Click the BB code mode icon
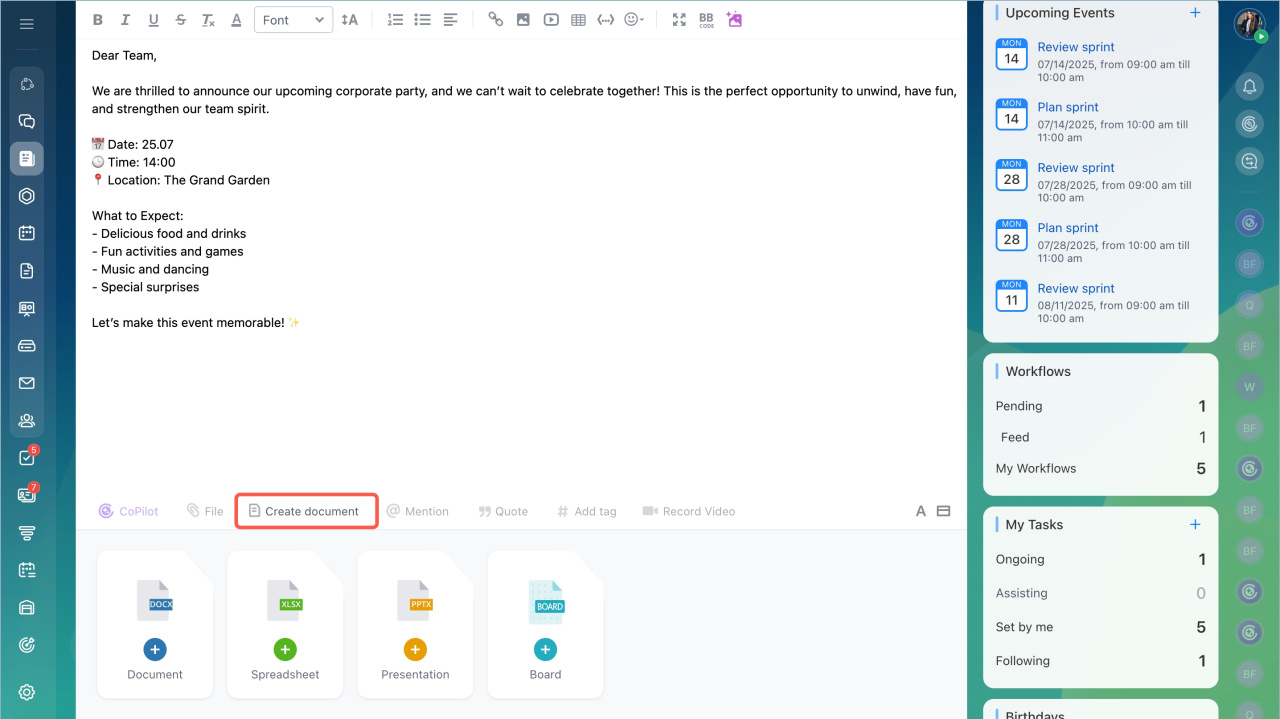This screenshot has height=719, width=1280. (706, 20)
